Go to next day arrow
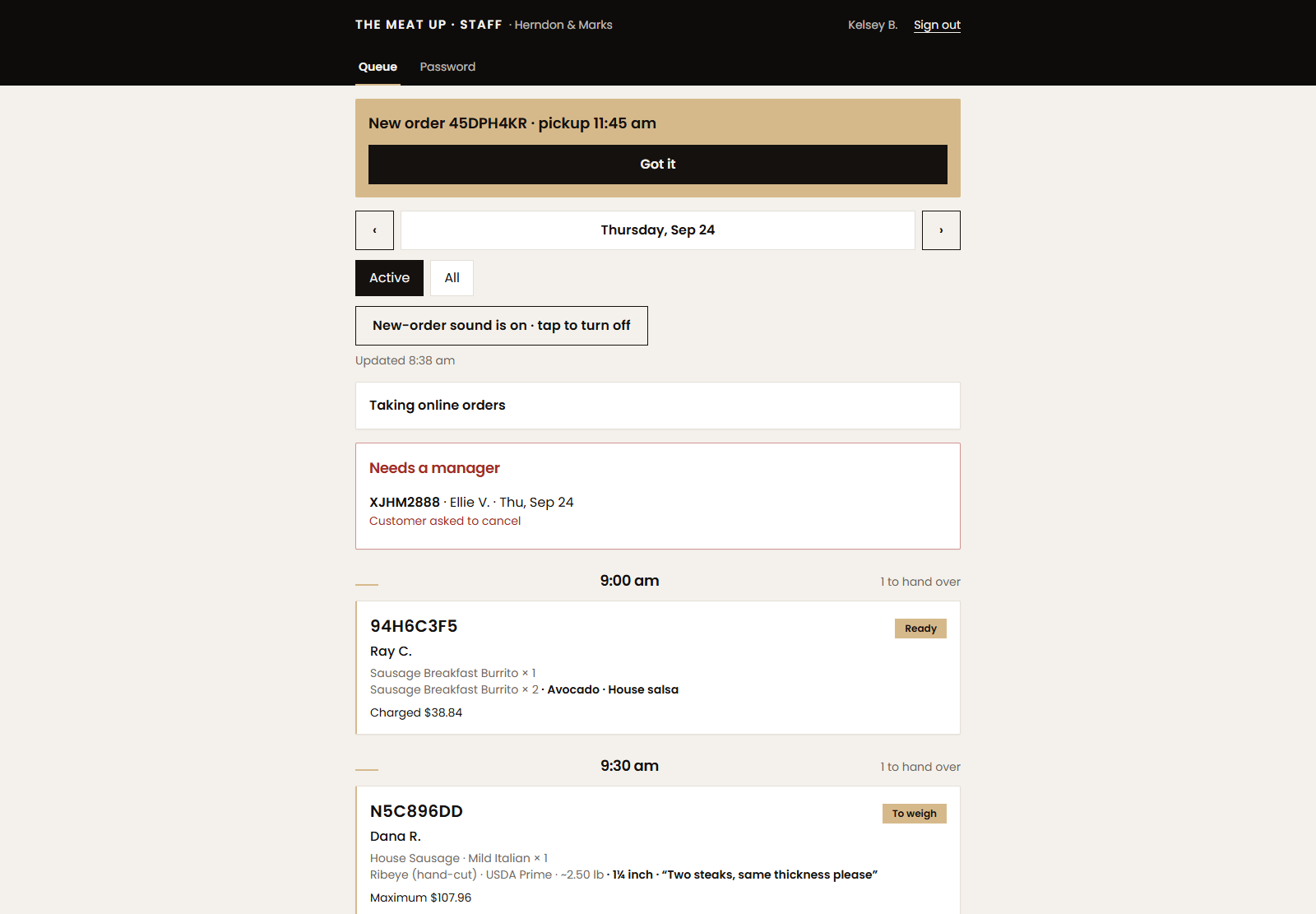Viewport: 1316px width, 914px height. click(941, 230)
